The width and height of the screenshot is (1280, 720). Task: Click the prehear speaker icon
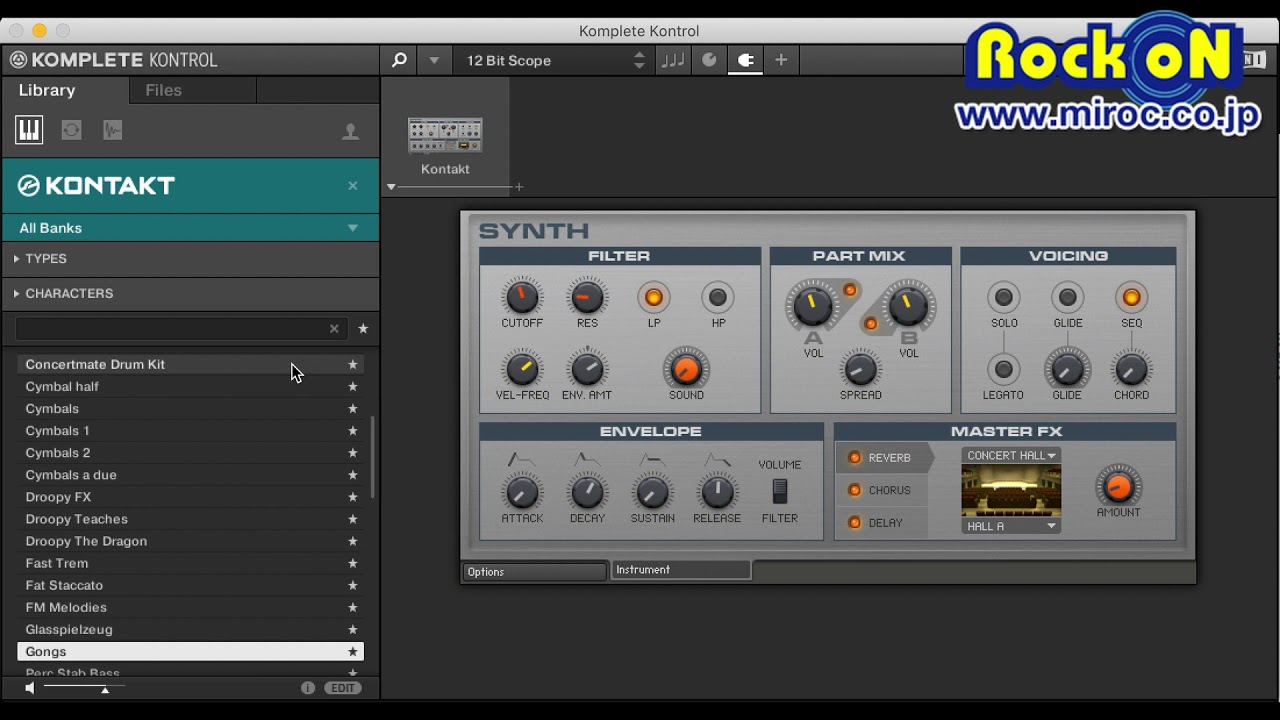click(x=30, y=688)
